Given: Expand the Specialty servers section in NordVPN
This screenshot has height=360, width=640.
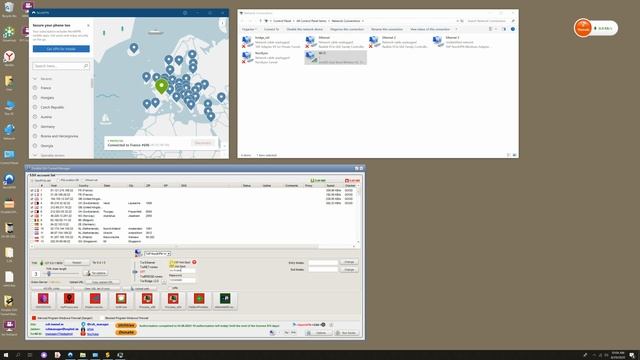Looking at the screenshot, I should point(35,155).
